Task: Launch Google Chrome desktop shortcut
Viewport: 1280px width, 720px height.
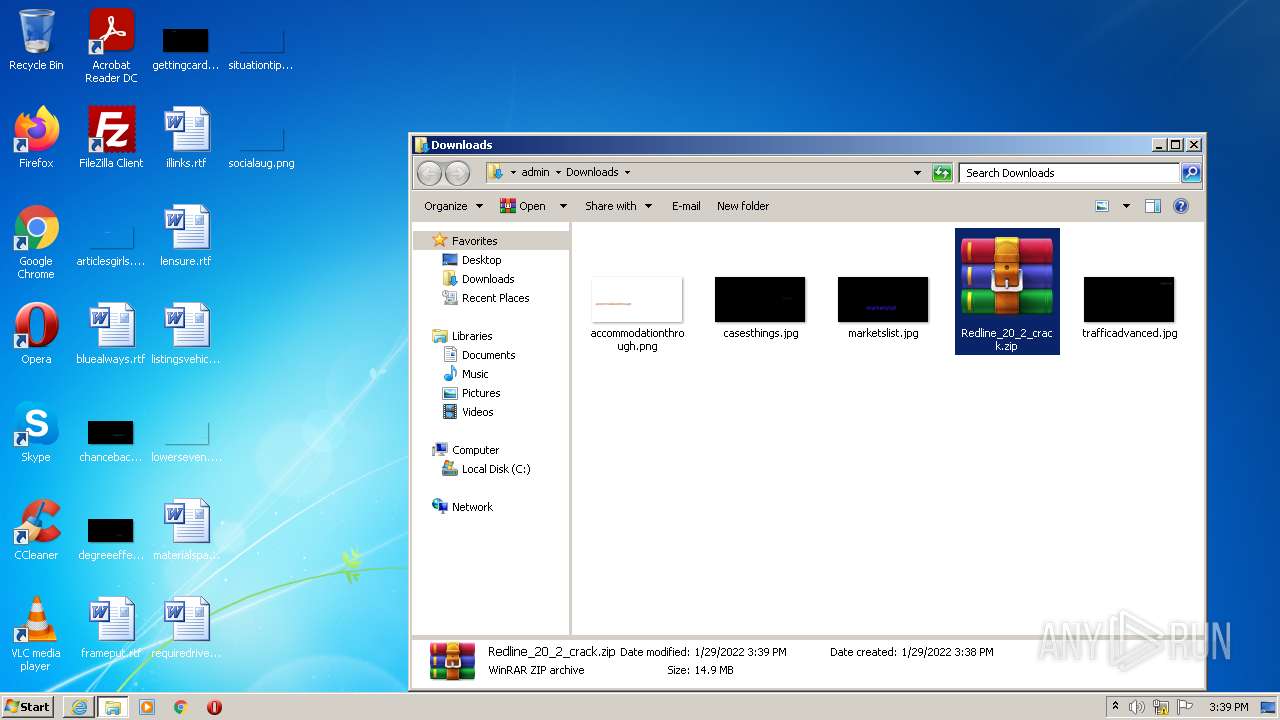Action: [x=36, y=242]
